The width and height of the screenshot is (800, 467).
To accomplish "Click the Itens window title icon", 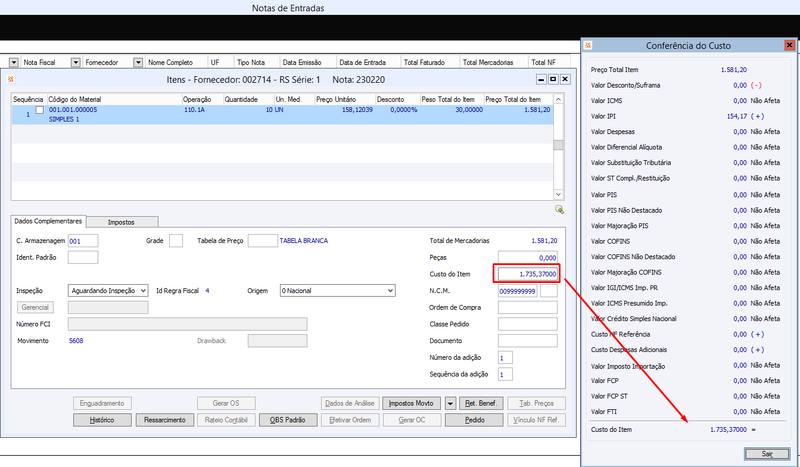I will 11,79.
